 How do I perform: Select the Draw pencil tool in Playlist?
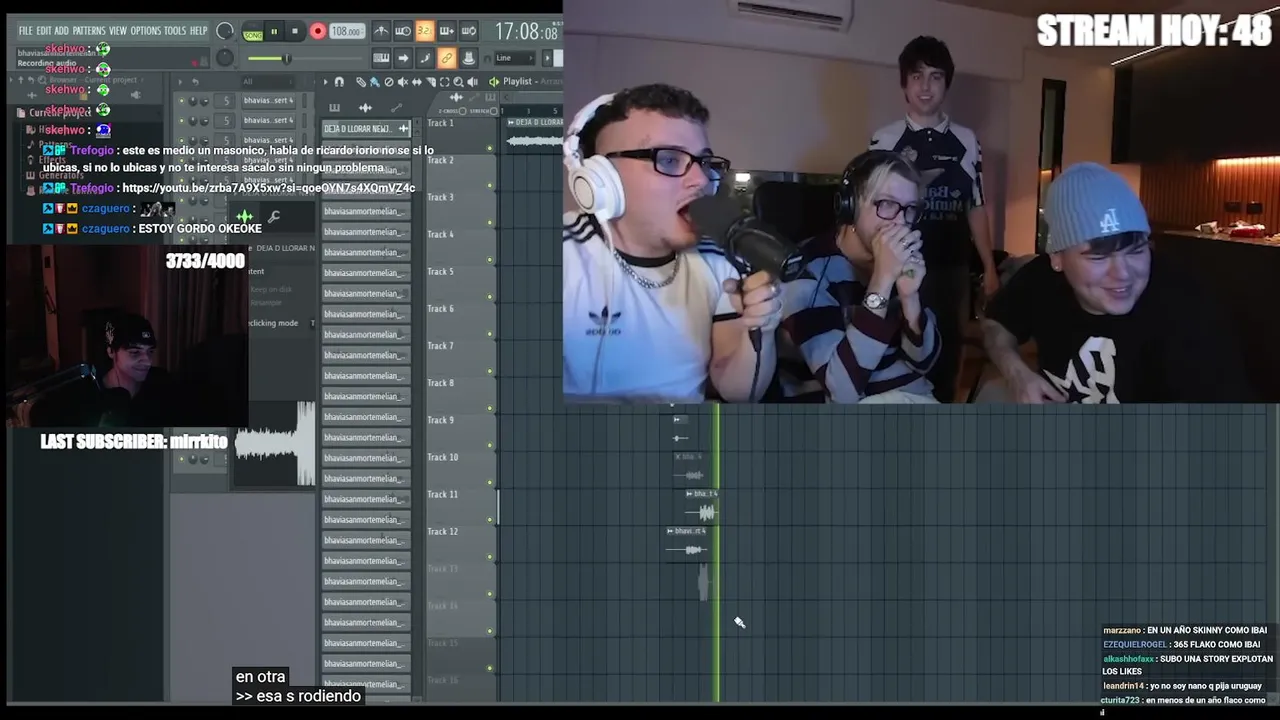360,81
